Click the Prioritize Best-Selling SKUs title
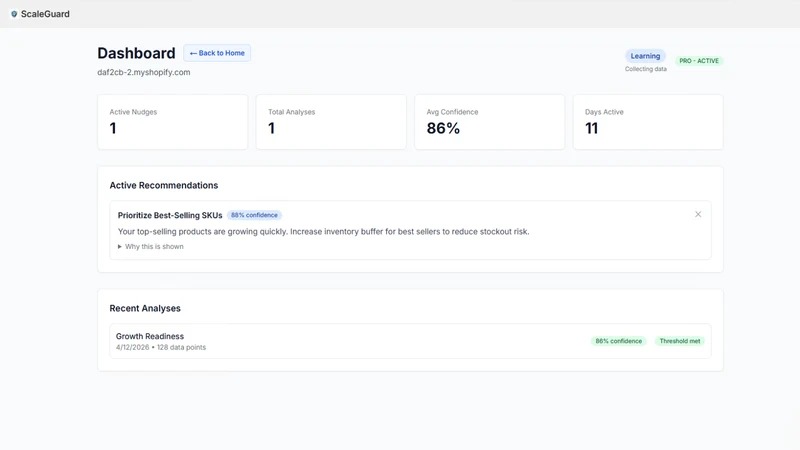The height and width of the screenshot is (450, 800). pos(170,215)
